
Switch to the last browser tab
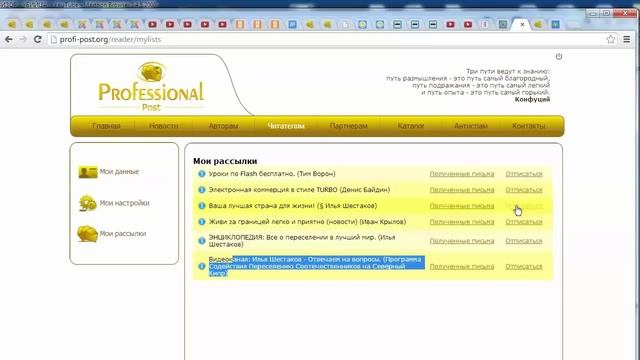[x=556, y=24]
